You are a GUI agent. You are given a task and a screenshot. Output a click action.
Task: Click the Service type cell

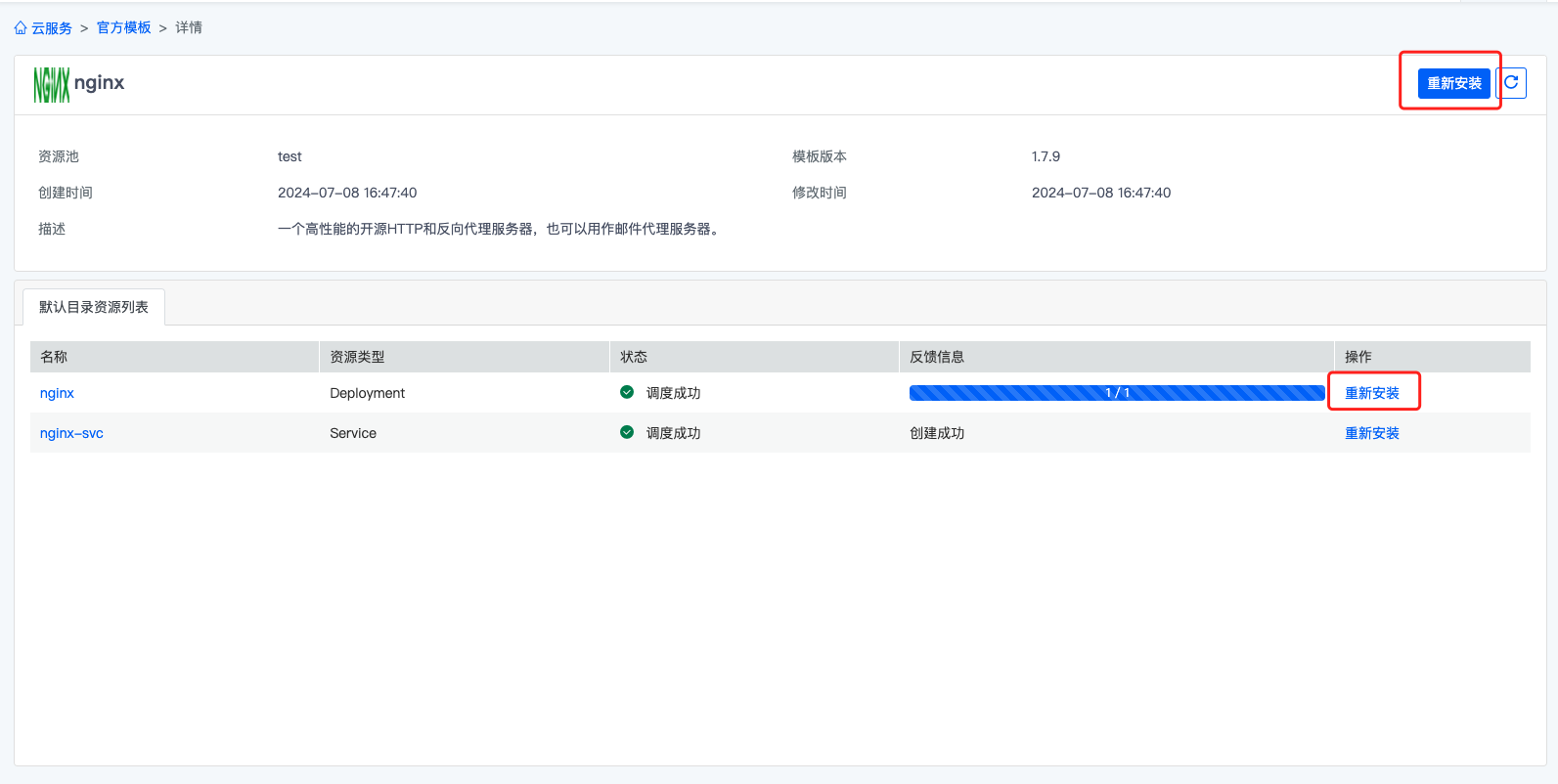click(x=353, y=433)
